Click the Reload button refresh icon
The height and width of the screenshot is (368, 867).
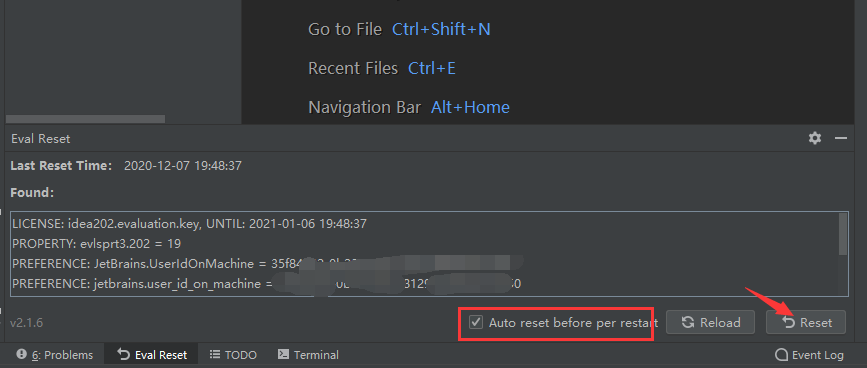coord(688,322)
